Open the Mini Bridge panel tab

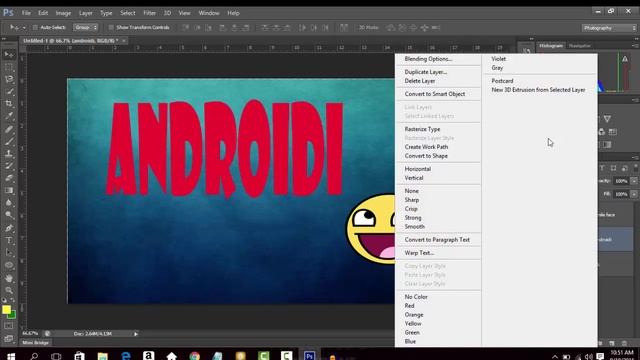point(36,343)
